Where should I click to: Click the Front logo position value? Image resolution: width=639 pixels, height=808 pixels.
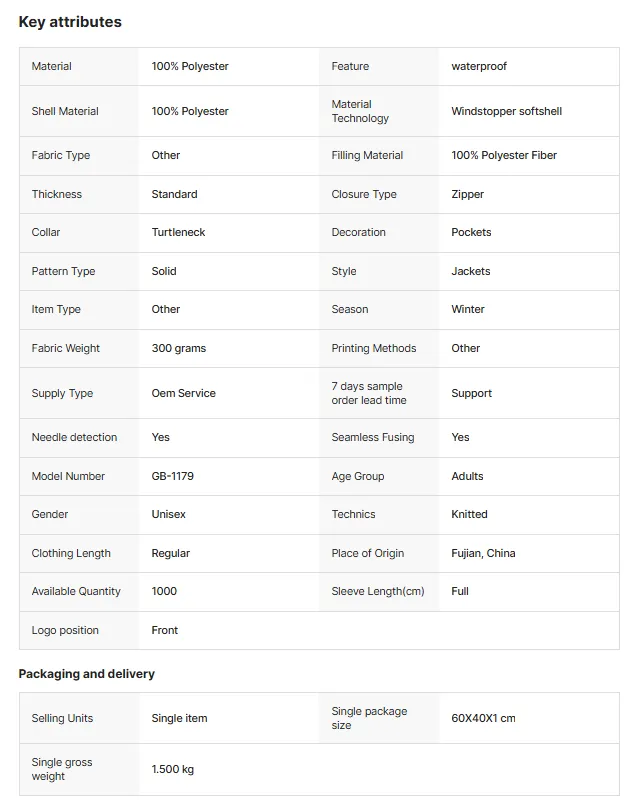coord(164,630)
